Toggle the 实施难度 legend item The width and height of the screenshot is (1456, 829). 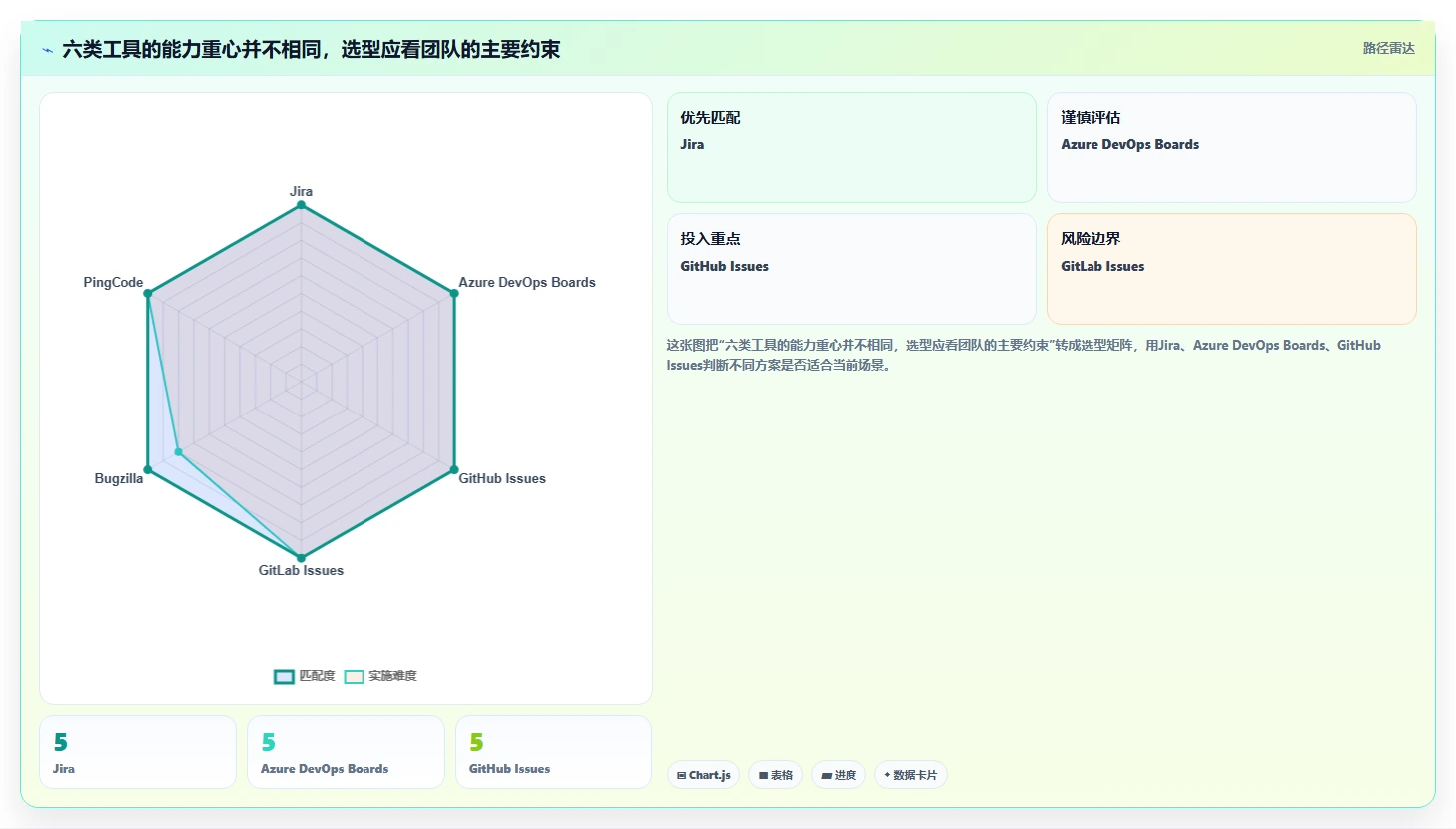click(x=380, y=676)
